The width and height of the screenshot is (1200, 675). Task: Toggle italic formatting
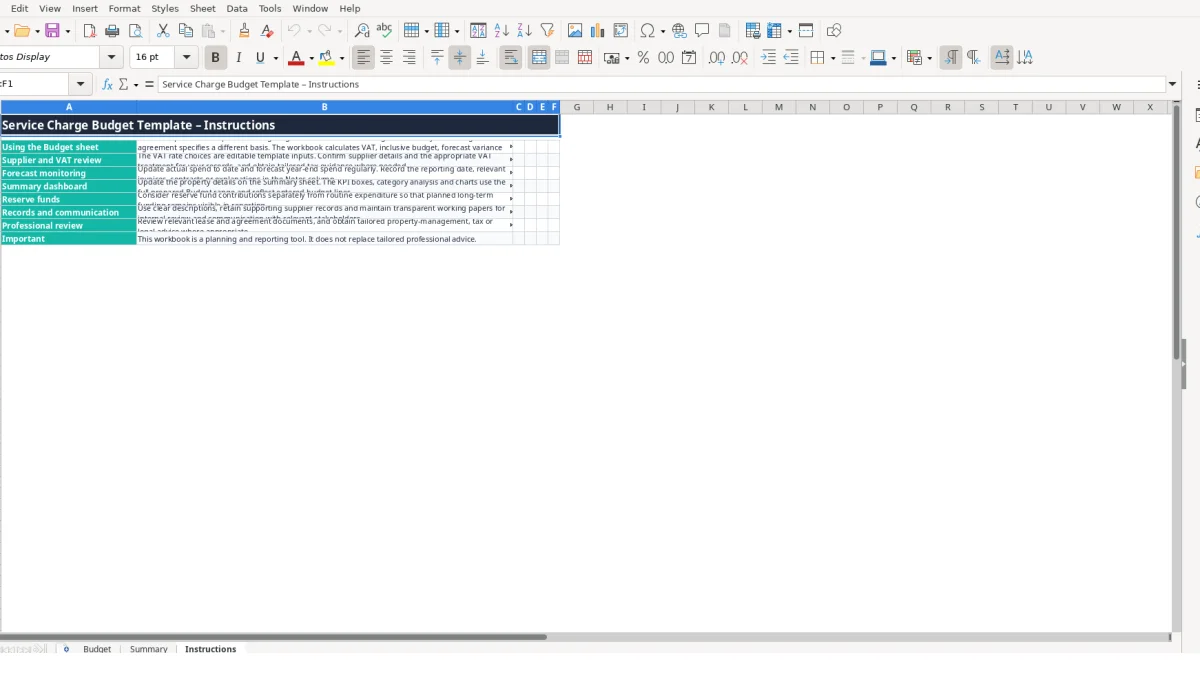point(238,58)
